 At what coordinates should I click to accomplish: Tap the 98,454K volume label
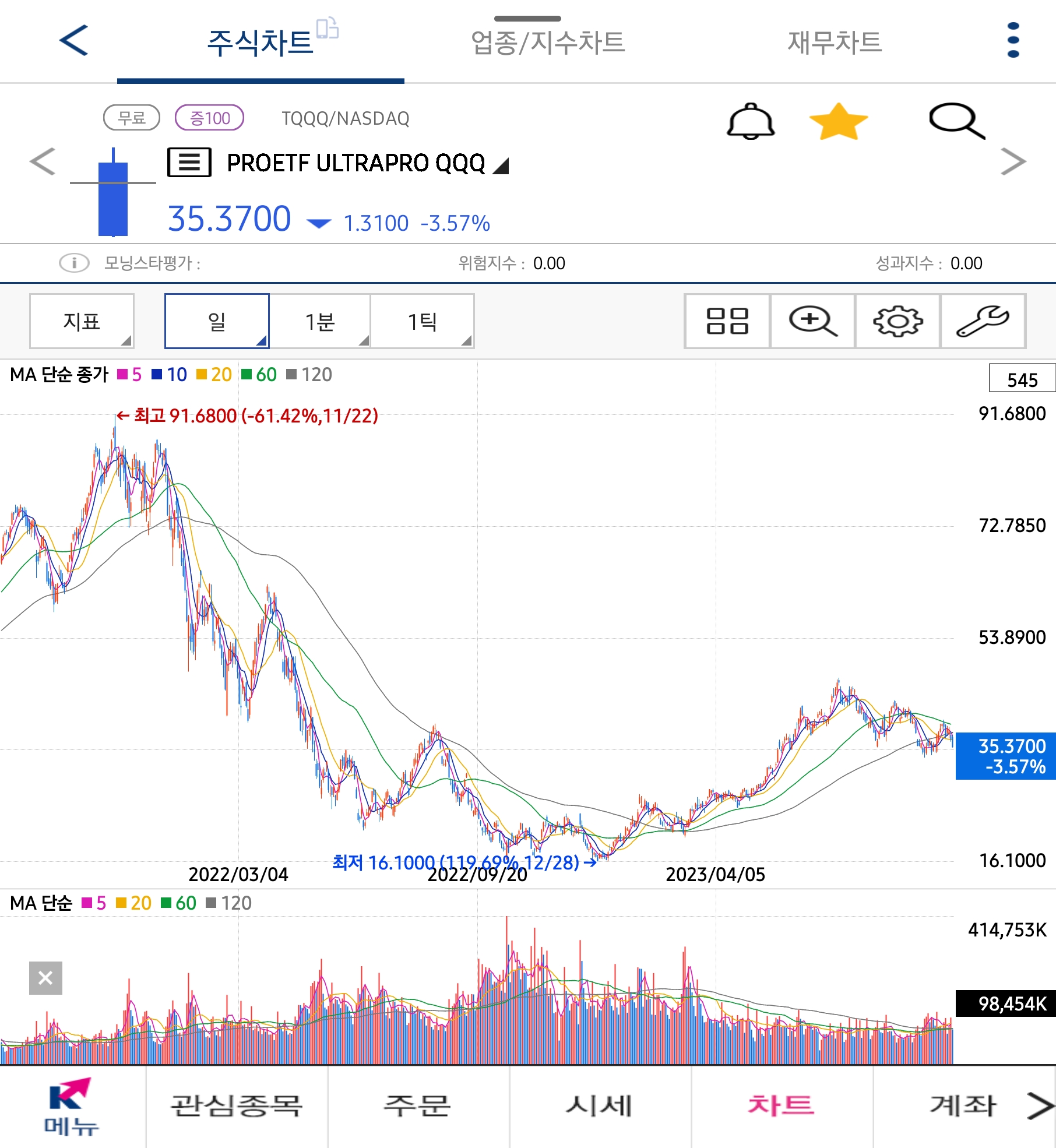pyautogui.click(x=1006, y=1003)
